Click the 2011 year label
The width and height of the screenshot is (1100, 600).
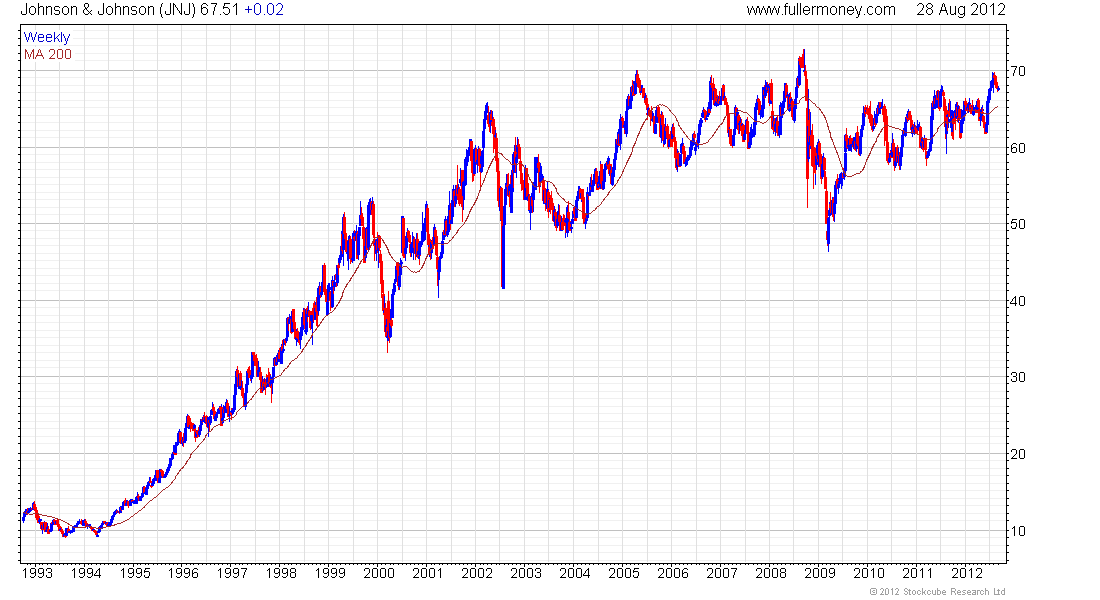918,573
